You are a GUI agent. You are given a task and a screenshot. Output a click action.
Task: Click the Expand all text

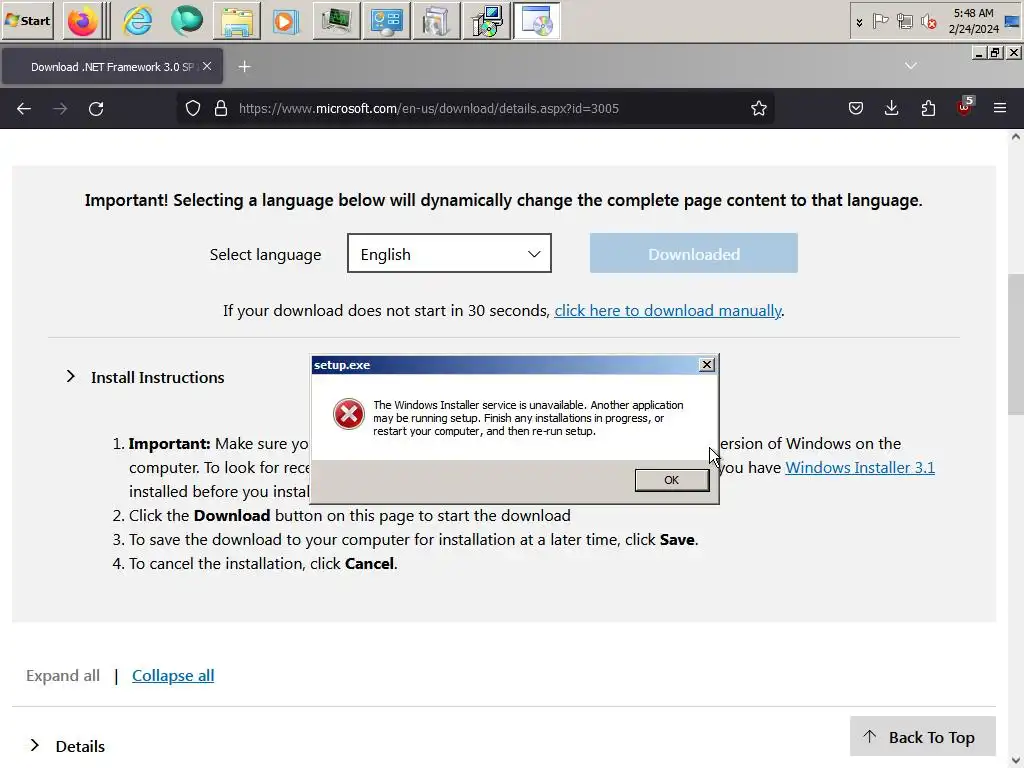click(x=63, y=676)
